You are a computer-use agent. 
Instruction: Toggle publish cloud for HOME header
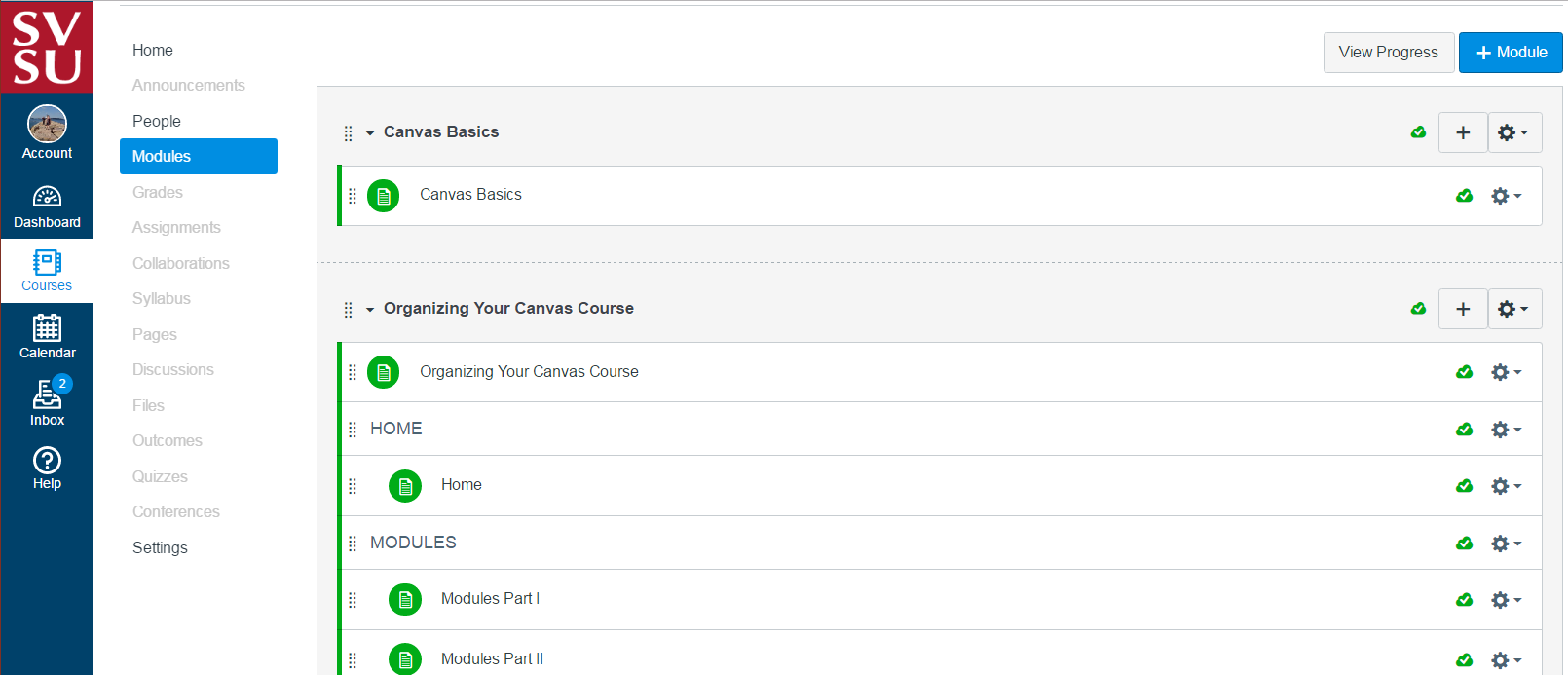tap(1464, 430)
